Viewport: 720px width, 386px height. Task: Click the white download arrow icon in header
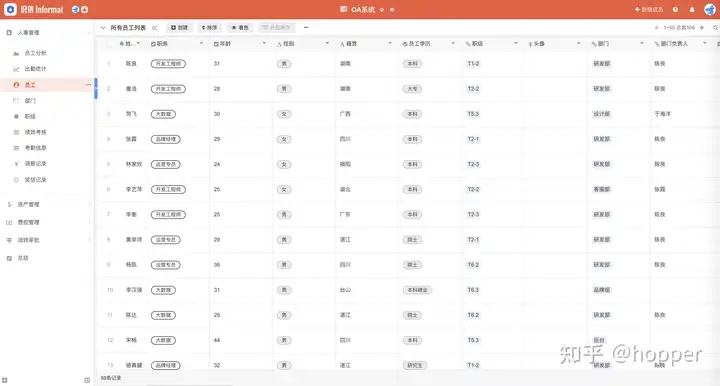click(x=84, y=9)
